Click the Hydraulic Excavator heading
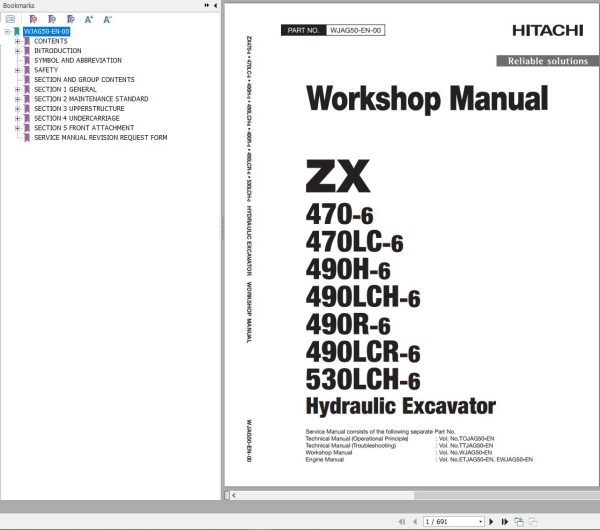Viewport: 600px width, 530px height. pyautogui.click(x=401, y=406)
